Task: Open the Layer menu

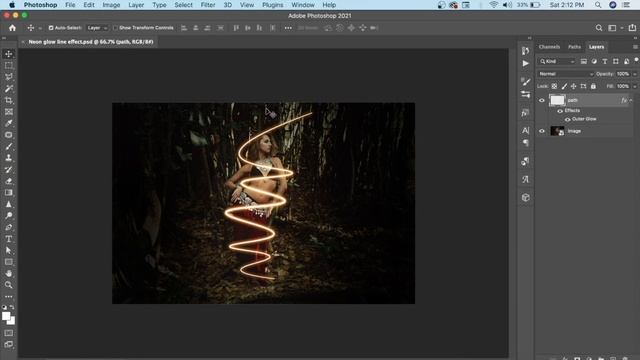Action: (136, 5)
